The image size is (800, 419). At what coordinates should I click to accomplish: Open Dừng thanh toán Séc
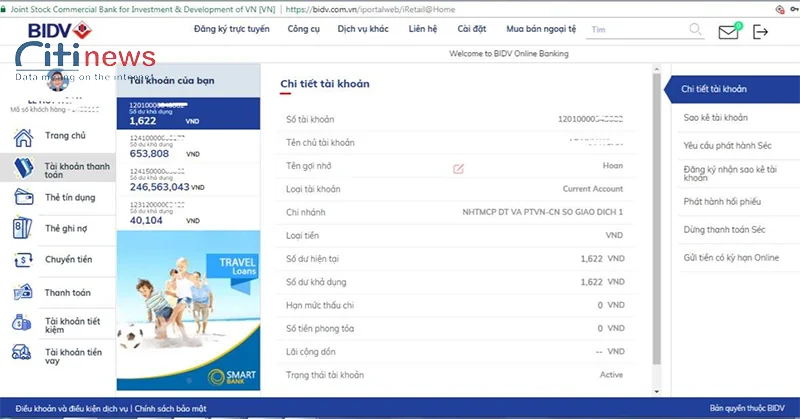[x=724, y=230]
